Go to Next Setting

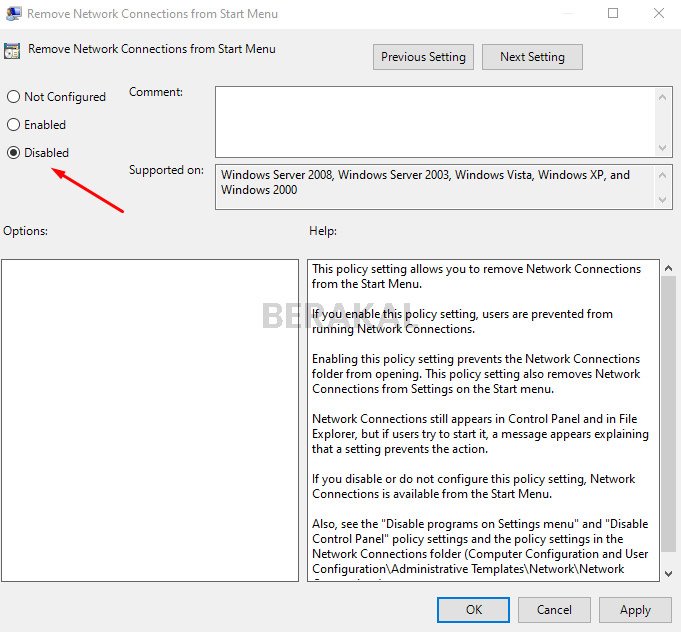532,57
